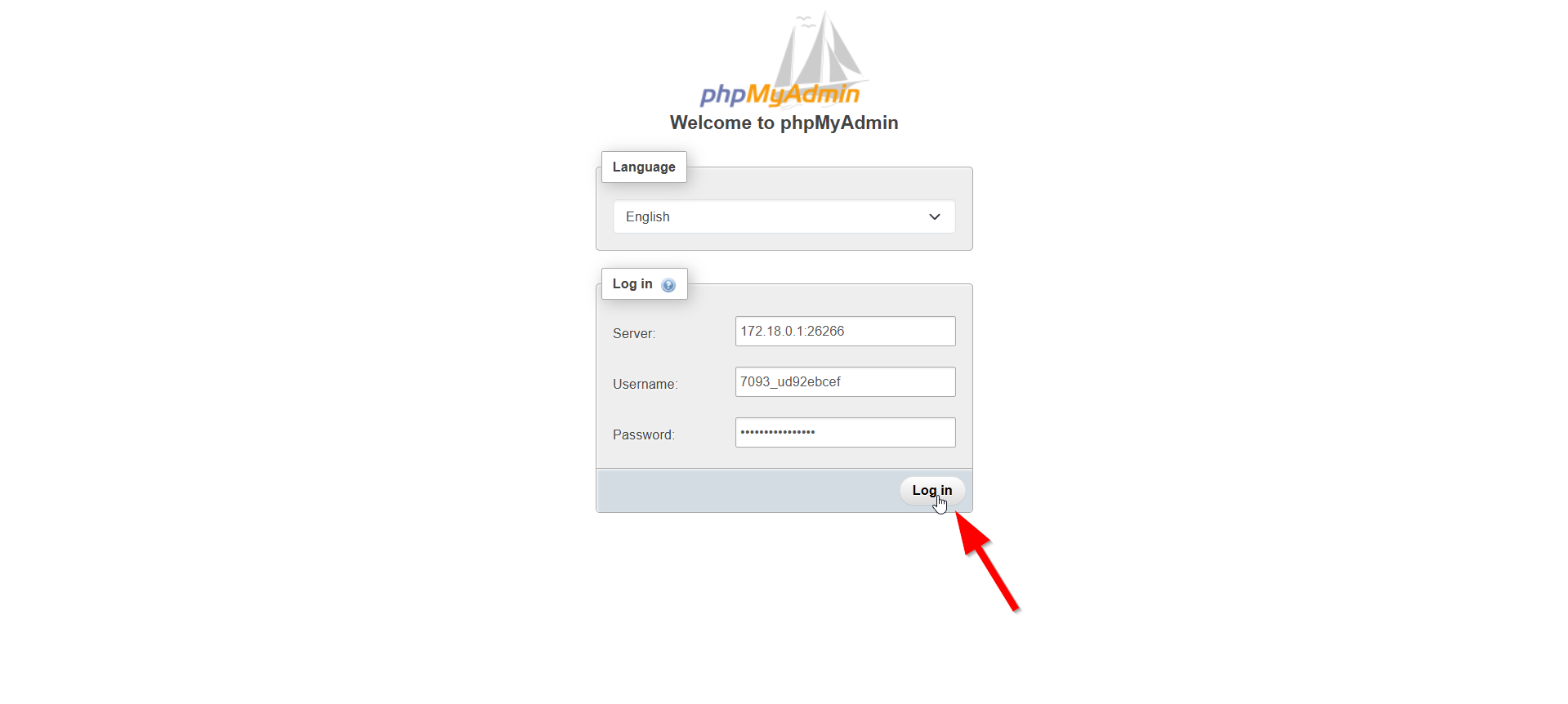The image size is (1568, 704).
Task: Click empty area of Language panel below dropdown
Action: [x=784, y=242]
